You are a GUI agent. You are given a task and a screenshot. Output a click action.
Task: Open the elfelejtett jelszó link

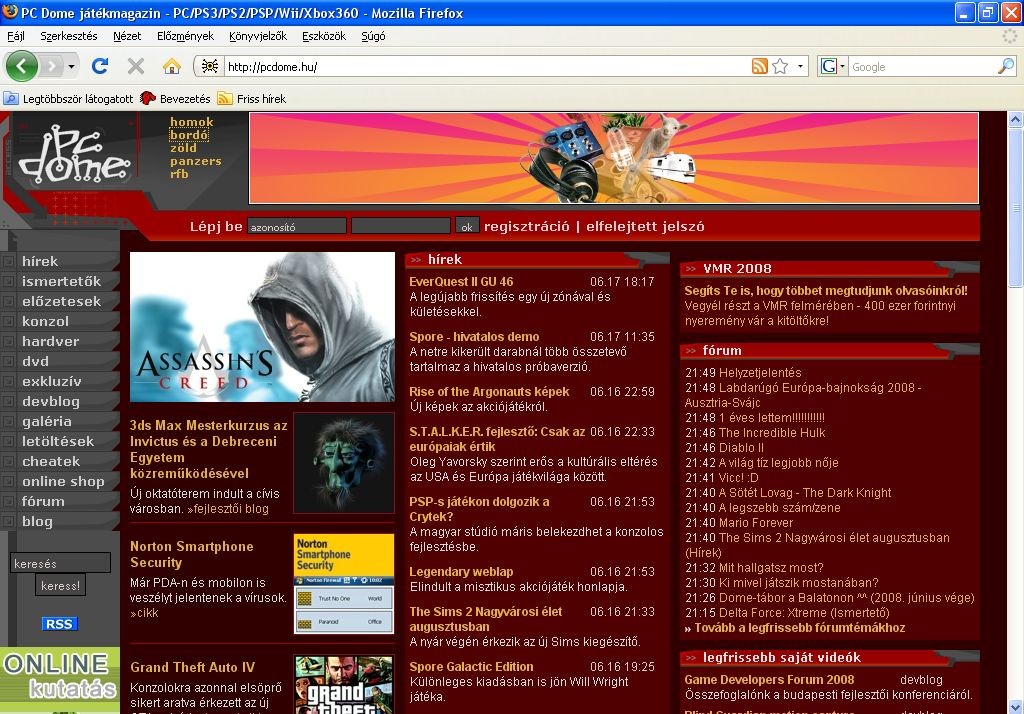tap(645, 226)
